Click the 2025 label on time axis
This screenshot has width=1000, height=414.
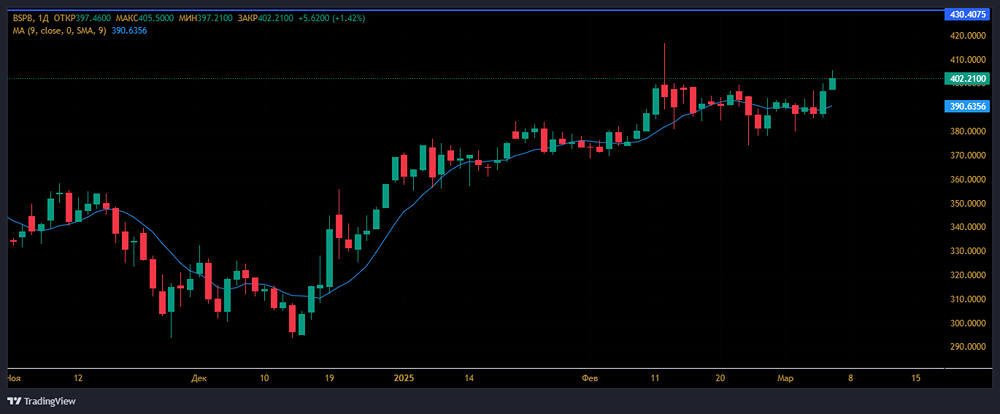click(x=404, y=378)
